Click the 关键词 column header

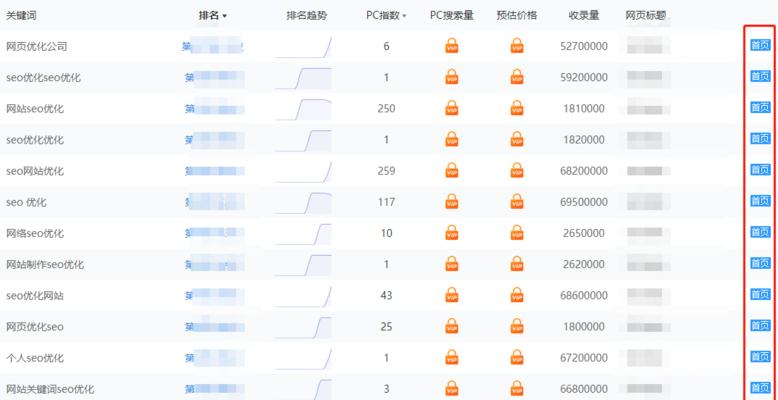click(x=21, y=16)
